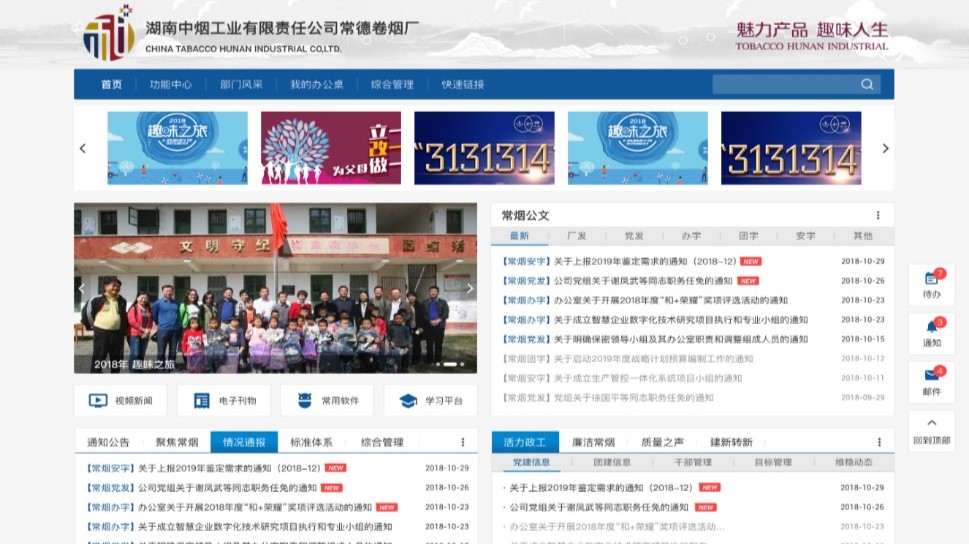Open more options for 常烟公文 panel
This screenshot has width=969, height=544.
coord(878,216)
